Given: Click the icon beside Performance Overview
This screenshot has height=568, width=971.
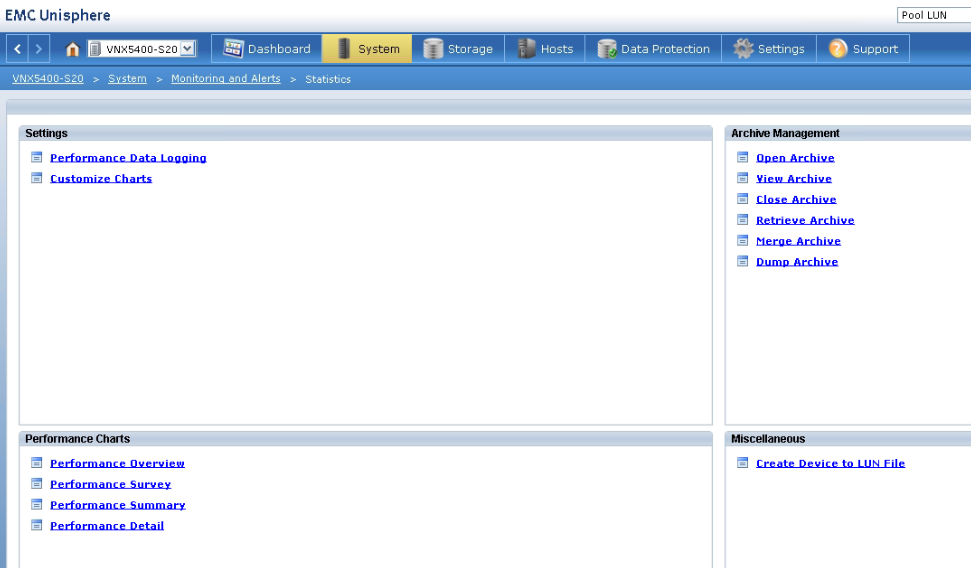Looking at the screenshot, I should point(37,463).
